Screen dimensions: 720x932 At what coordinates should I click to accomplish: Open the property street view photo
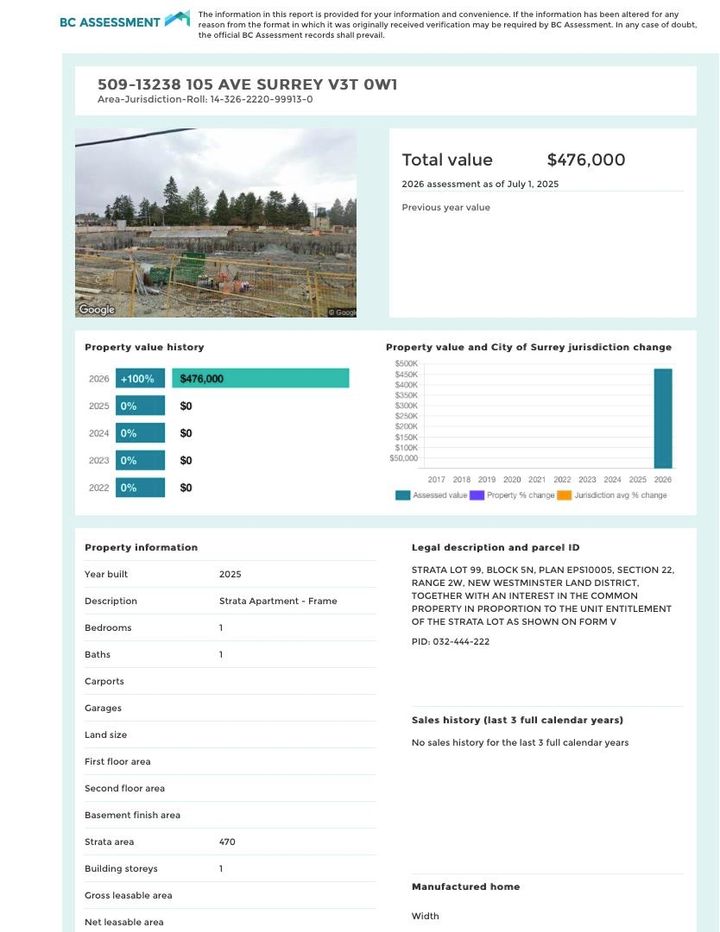coord(215,222)
